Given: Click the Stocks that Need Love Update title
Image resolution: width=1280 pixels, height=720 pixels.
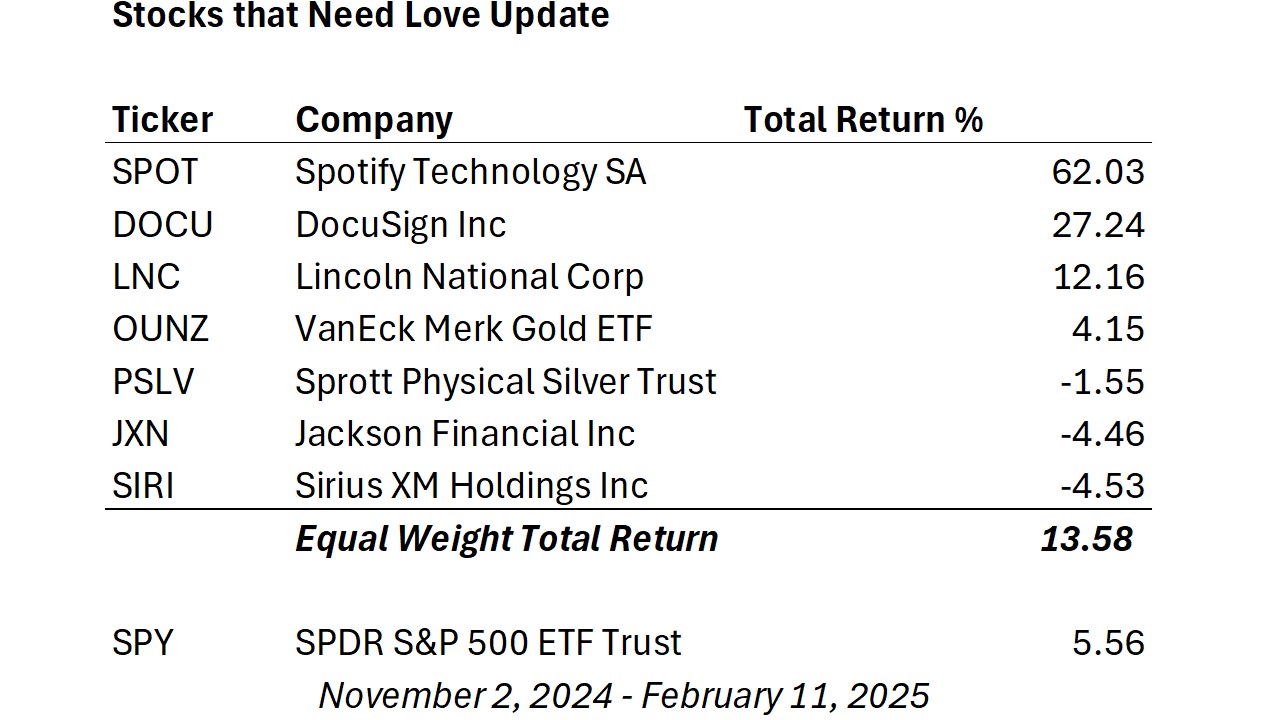Looking at the screenshot, I should (x=360, y=16).
